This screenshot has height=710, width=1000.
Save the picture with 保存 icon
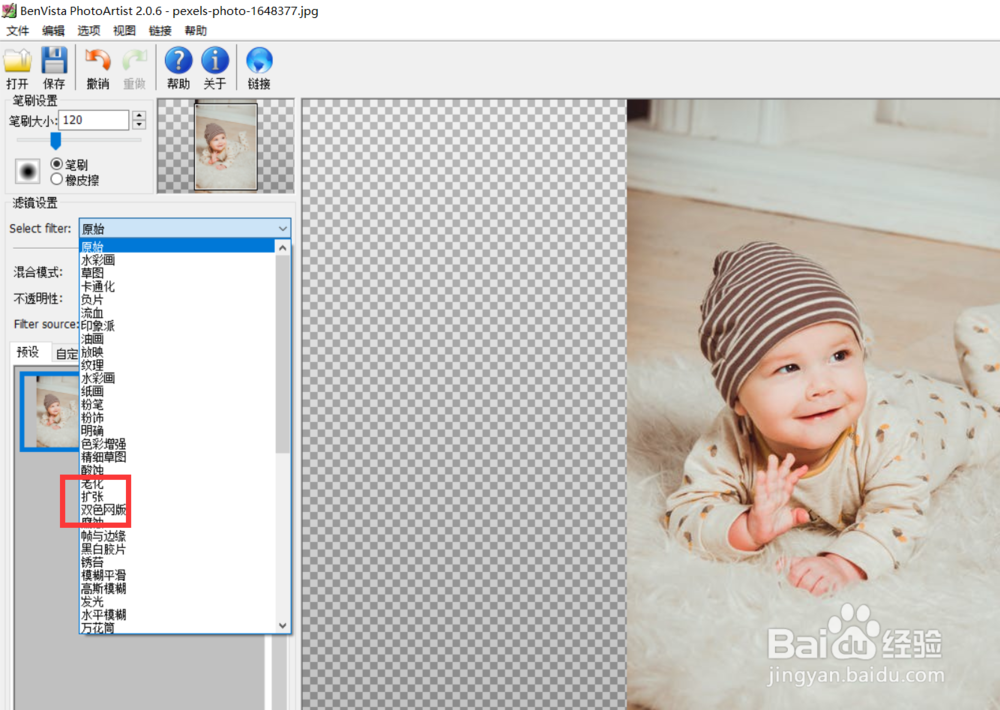point(54,67)
